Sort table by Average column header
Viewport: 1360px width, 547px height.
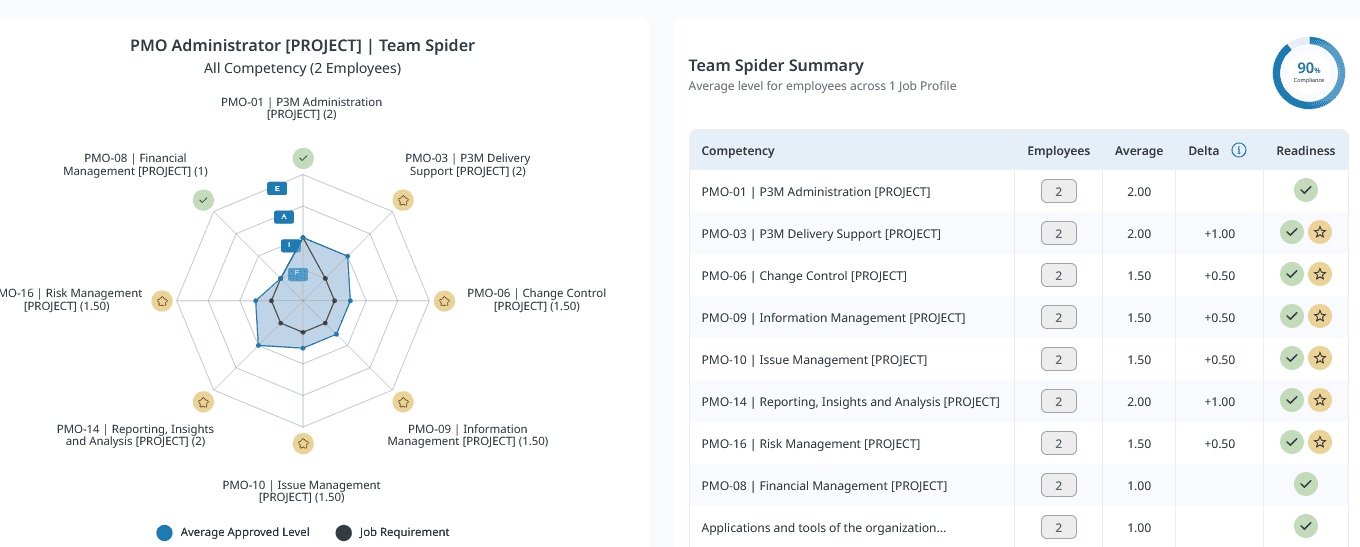click(1139, 150)
